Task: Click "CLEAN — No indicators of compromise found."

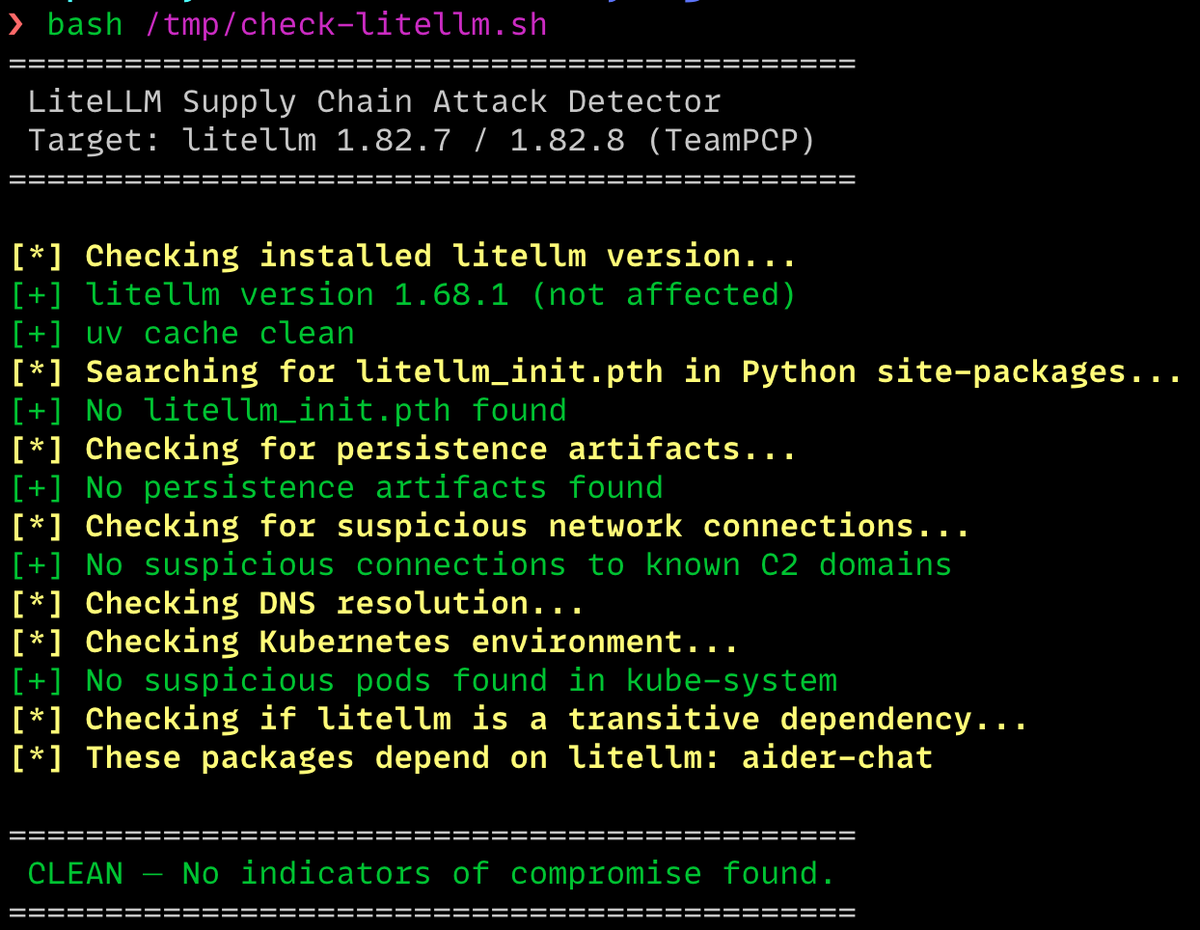Action: tap(431, 873)
